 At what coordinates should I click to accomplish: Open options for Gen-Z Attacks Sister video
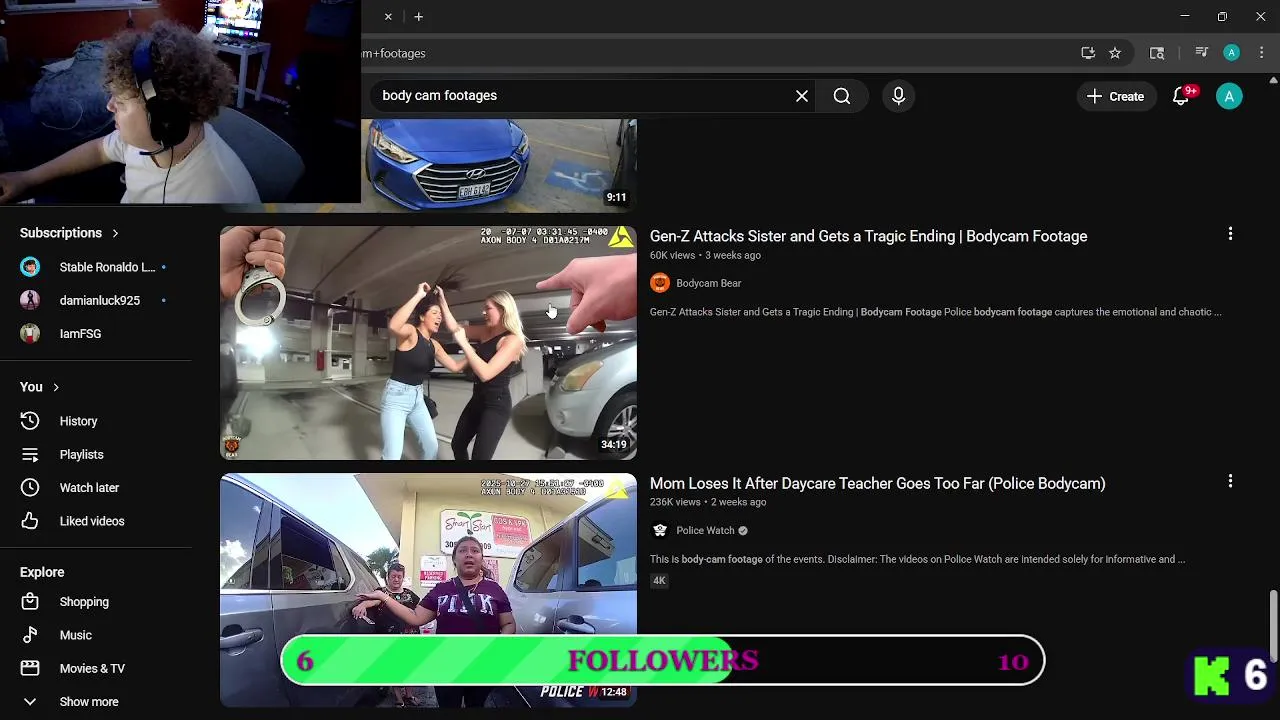coord(1230,234)
